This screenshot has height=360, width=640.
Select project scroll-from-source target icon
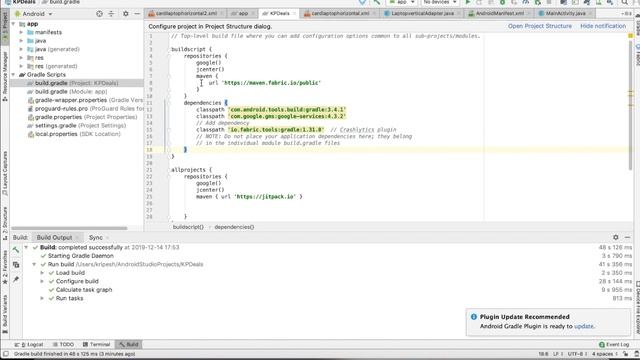coord(99,14)
